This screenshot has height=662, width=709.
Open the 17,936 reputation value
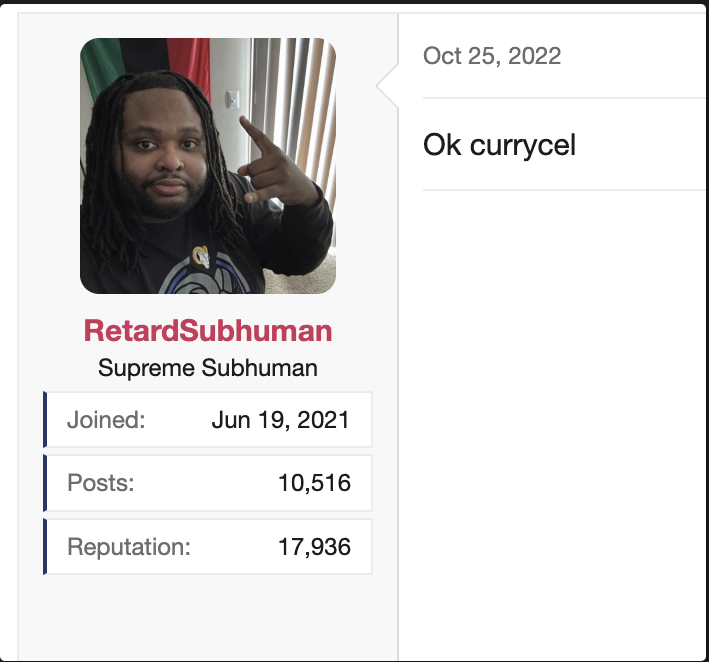[314, 547]
